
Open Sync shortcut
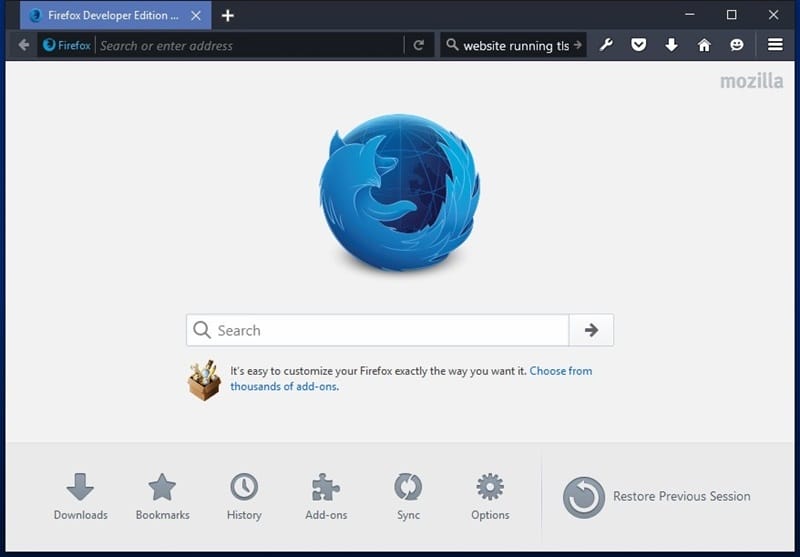[408, 496]
